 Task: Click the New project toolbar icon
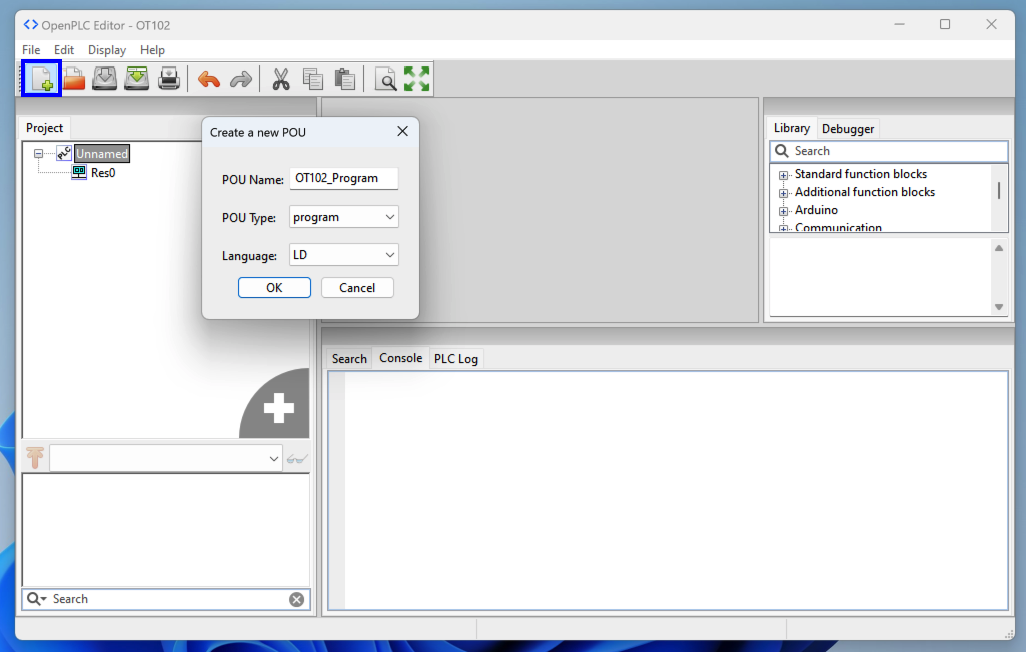(x=41, y=79)
